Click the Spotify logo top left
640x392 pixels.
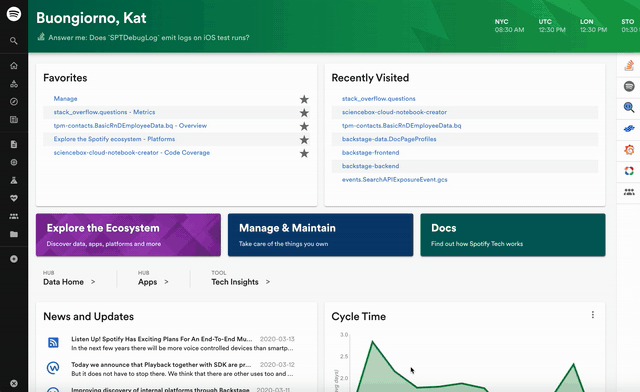[x=14, y=14]
